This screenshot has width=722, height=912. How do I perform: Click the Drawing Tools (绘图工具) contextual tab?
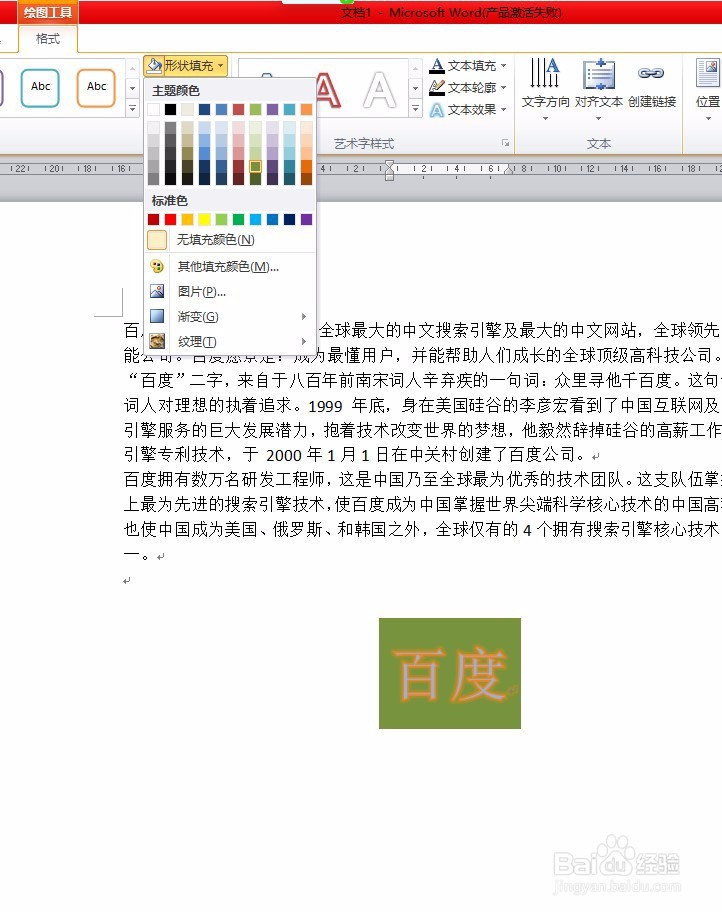point(48,12)
